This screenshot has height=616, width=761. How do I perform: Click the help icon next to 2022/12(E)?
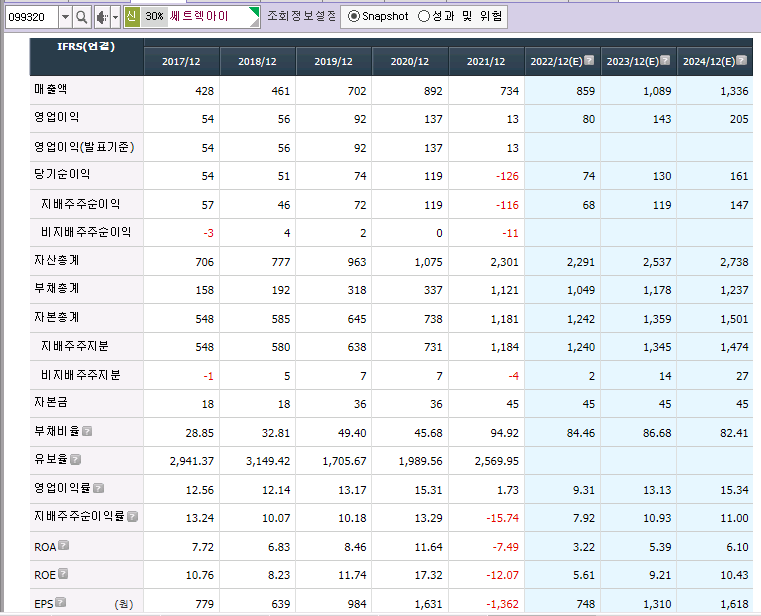[589, 60]
